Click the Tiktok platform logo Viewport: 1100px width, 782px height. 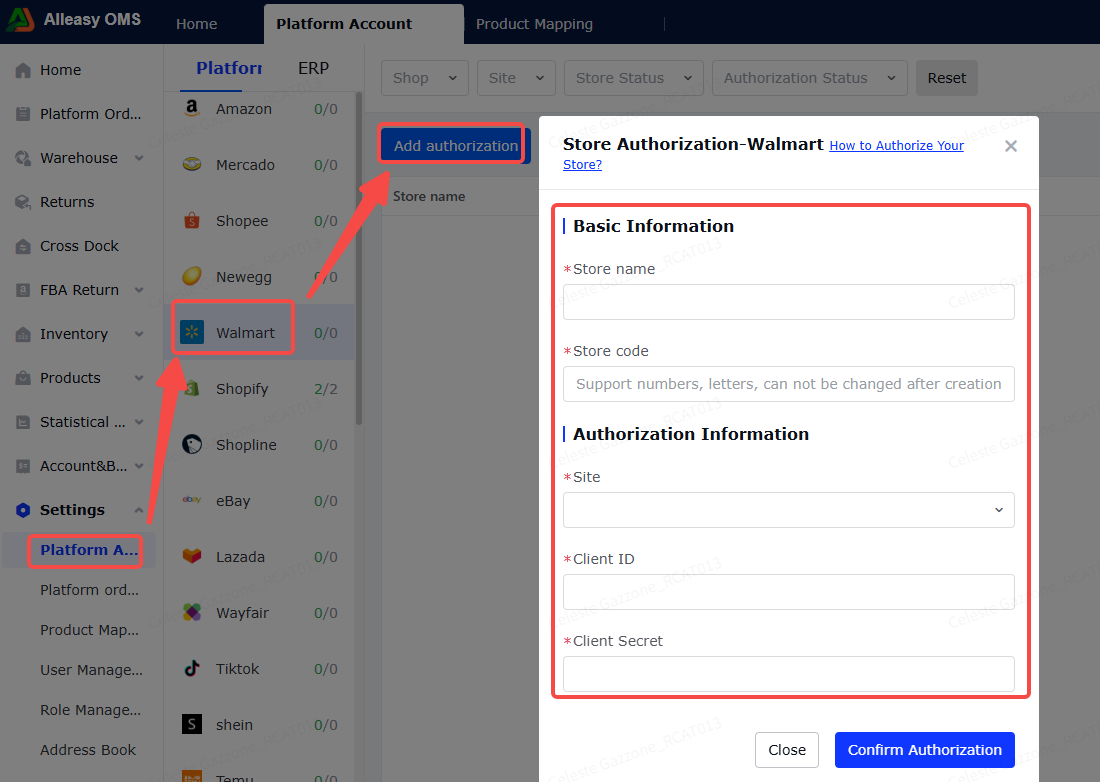coord(192,668)
